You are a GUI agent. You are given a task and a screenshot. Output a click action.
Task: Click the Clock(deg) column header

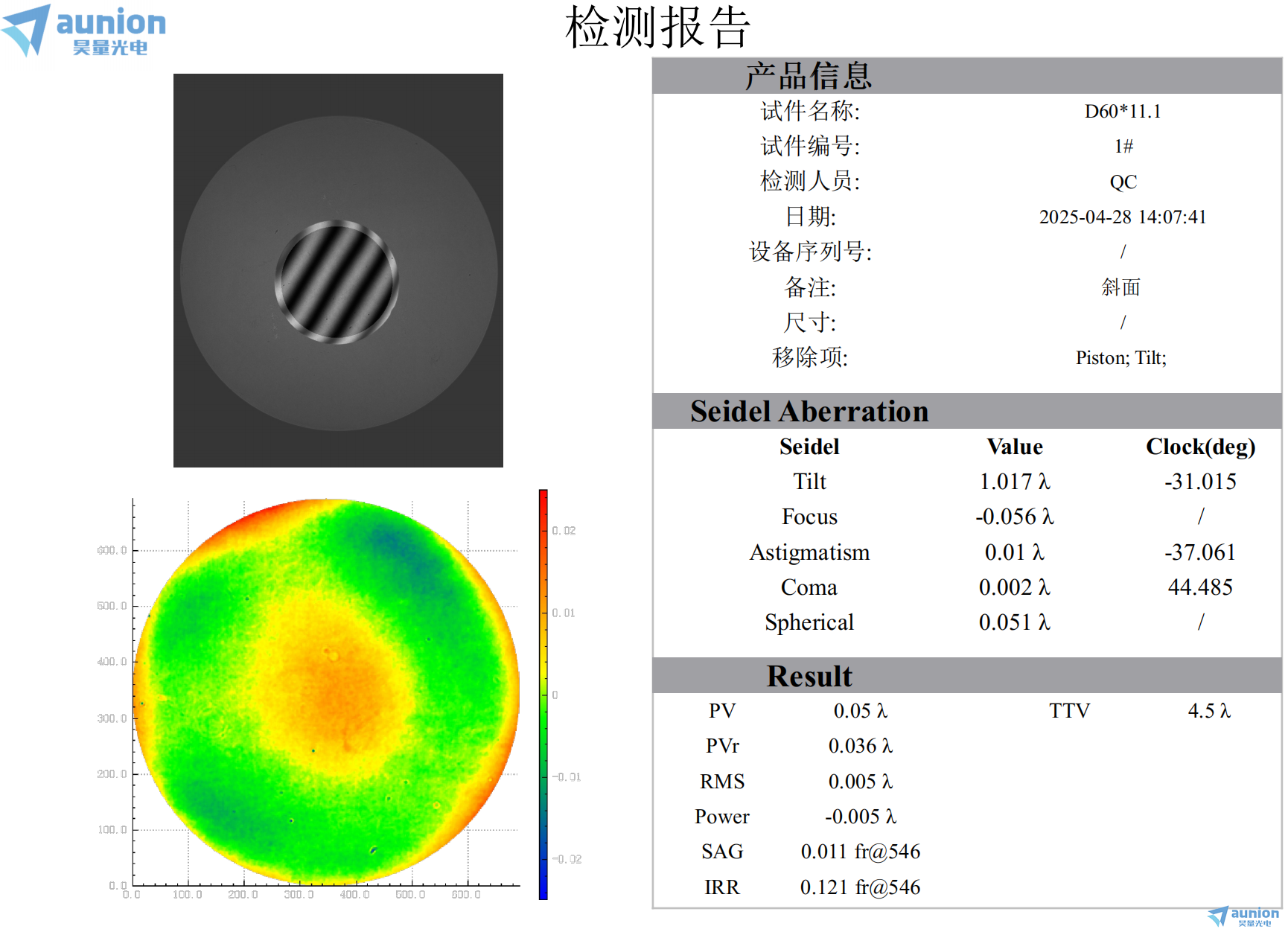[x=1200, y=447]
